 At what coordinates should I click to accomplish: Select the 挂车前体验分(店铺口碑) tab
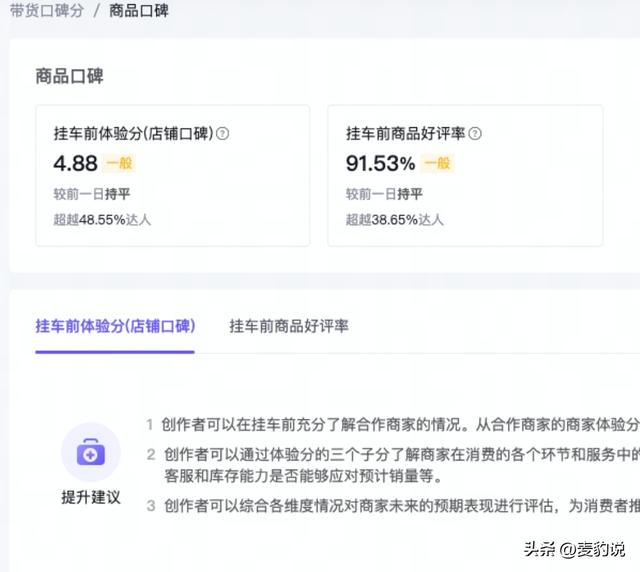coord(115,326)
